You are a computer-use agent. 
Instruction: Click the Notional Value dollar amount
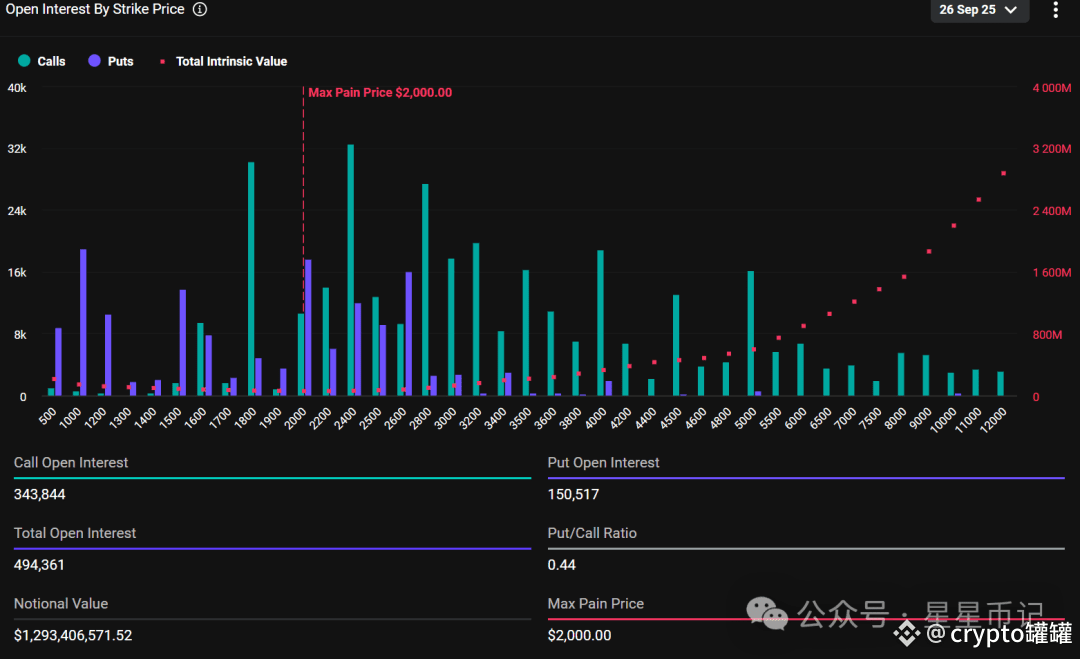click(x=73, y=635)
